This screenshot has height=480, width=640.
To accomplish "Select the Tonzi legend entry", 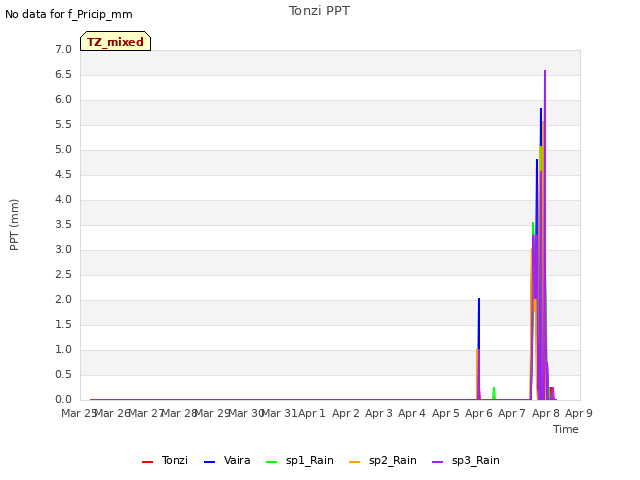I will (x=165, y=460).
